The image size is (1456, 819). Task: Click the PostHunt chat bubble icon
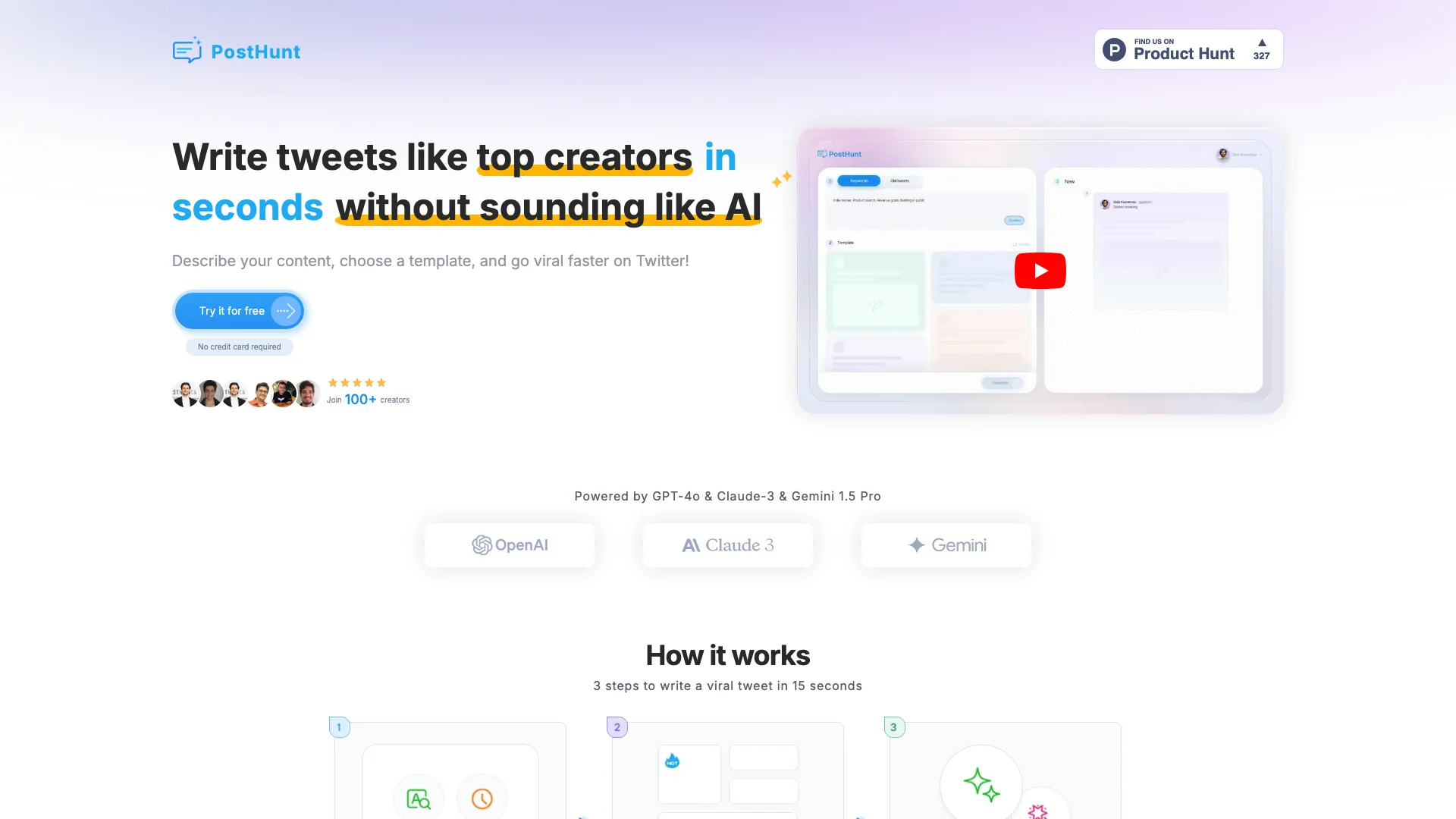click(187, 50)
